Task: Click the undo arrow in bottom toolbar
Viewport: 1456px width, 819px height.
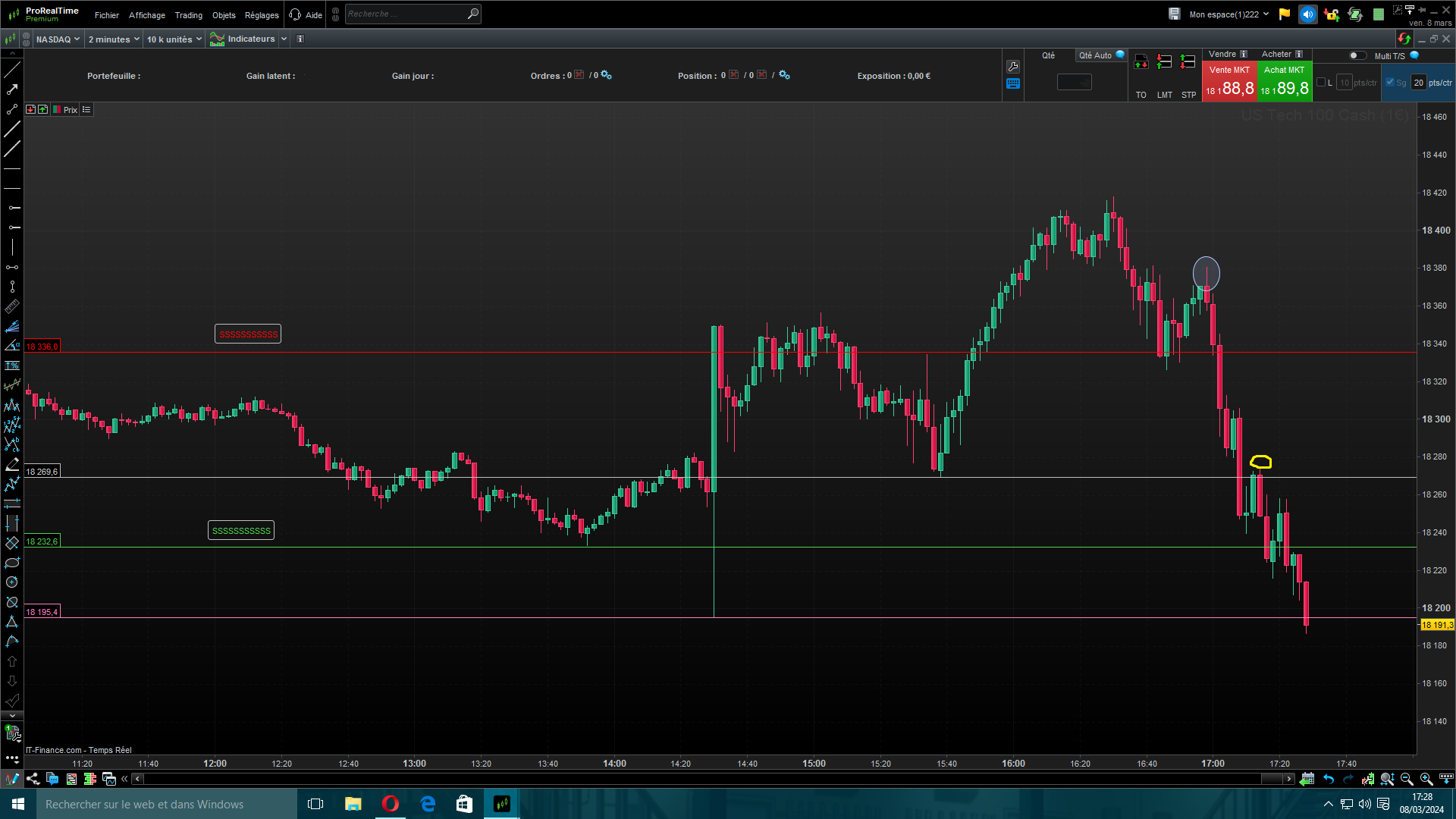Action: (1329, 779)
